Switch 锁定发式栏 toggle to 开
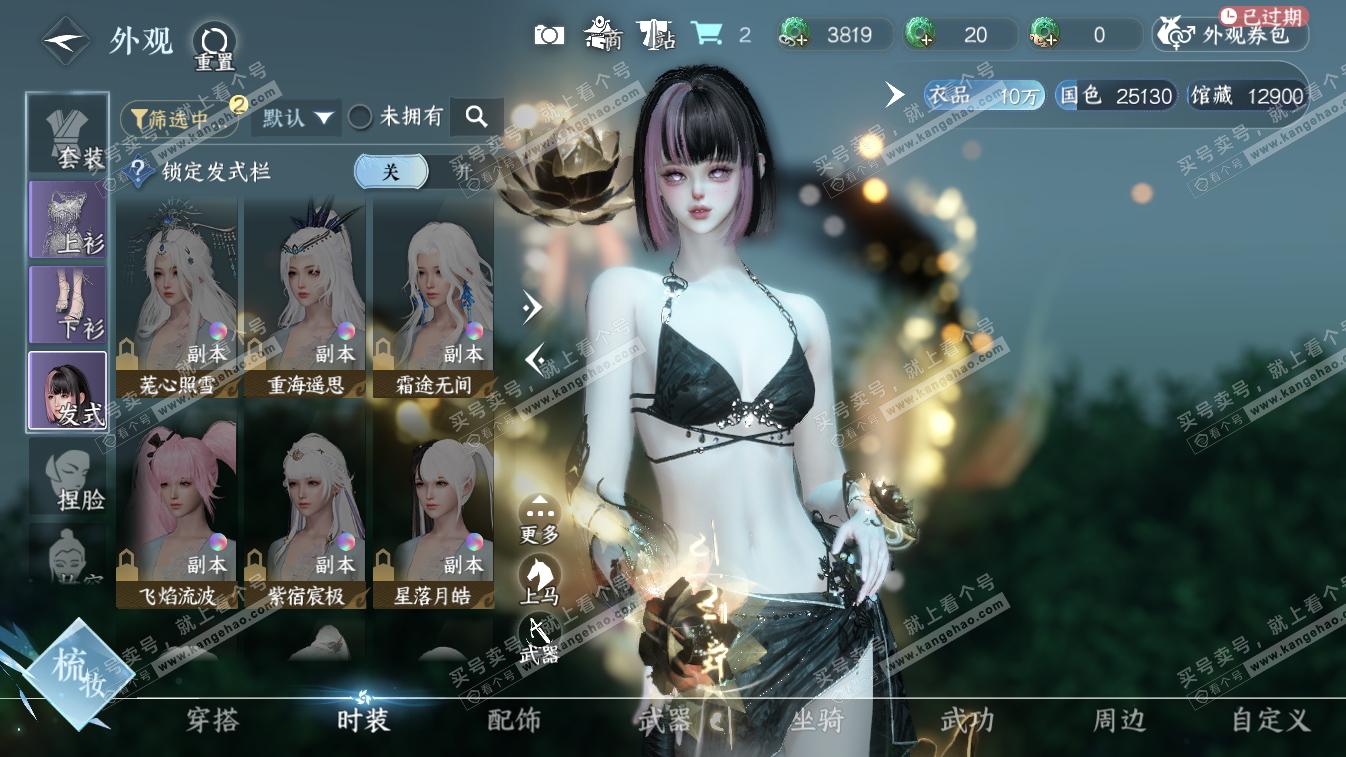Image resolution: width=1346 pixels, height=757 pixels. point(463,171)
